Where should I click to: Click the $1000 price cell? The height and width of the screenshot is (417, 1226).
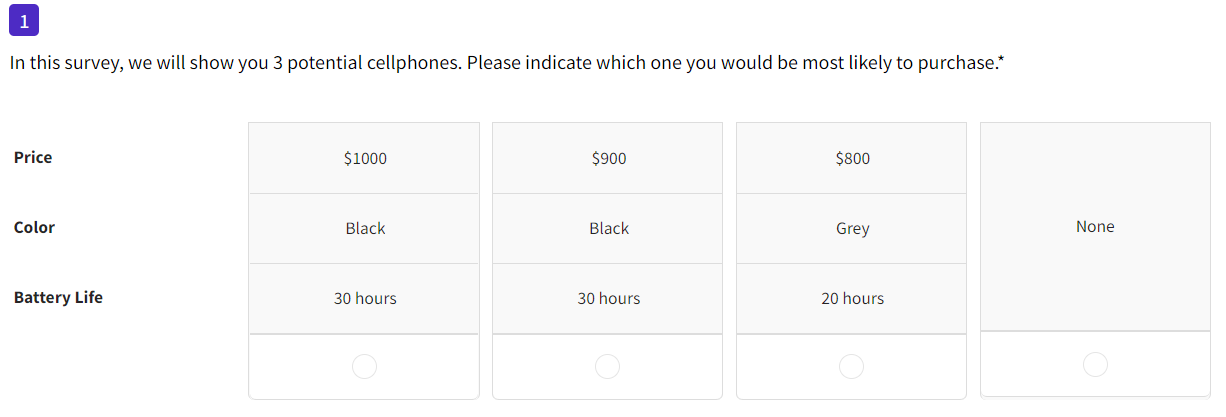point(364,158)
